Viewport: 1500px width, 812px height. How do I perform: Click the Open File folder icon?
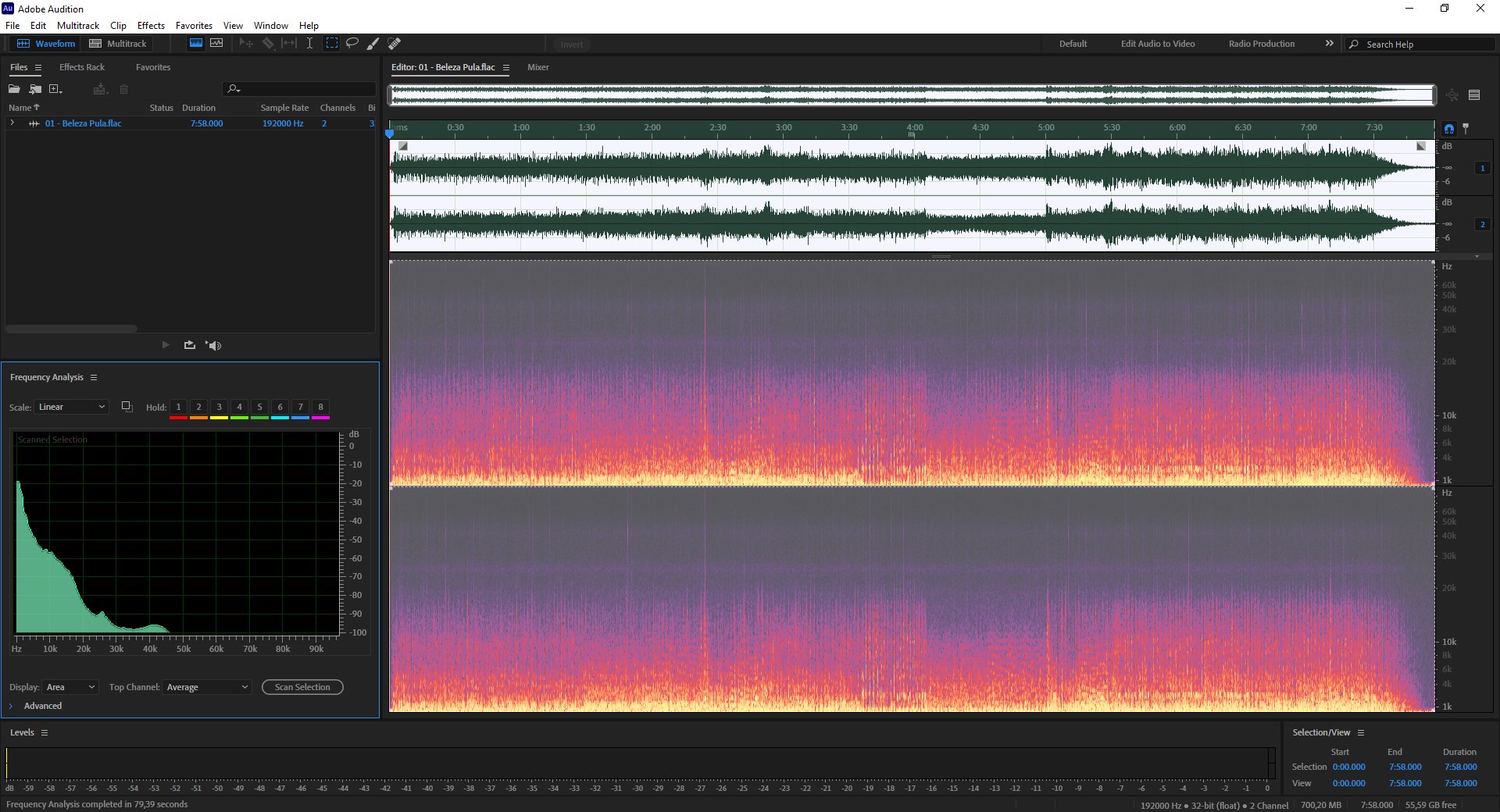(x=14, y=89)
